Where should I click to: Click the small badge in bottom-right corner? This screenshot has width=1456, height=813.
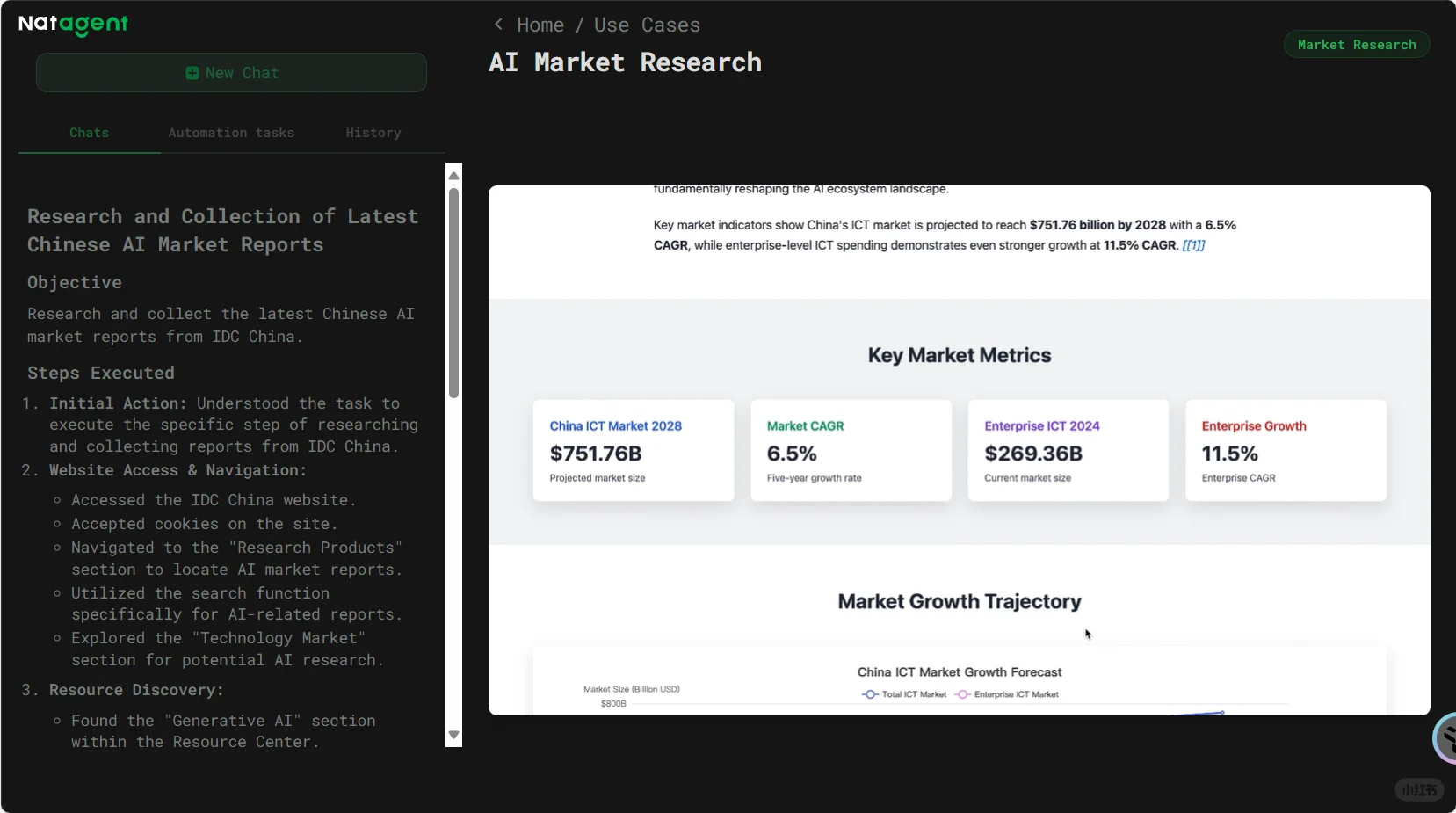(1419, 789)
